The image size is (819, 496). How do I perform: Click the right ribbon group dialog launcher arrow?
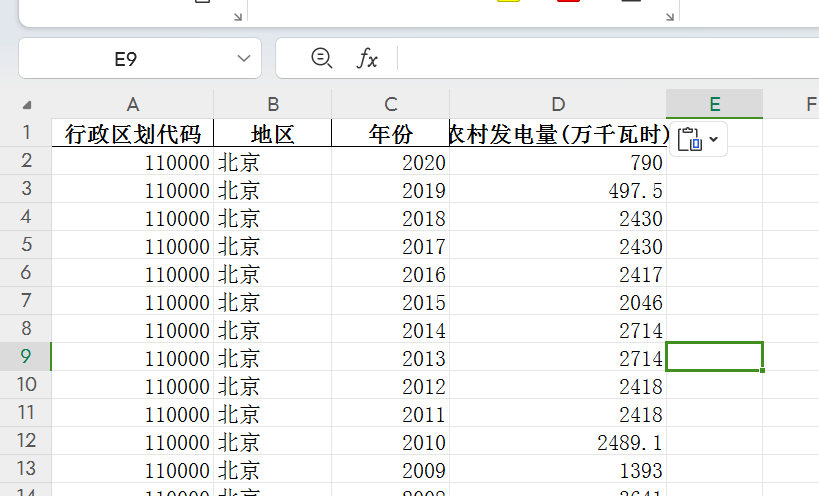tap(670, 17)
